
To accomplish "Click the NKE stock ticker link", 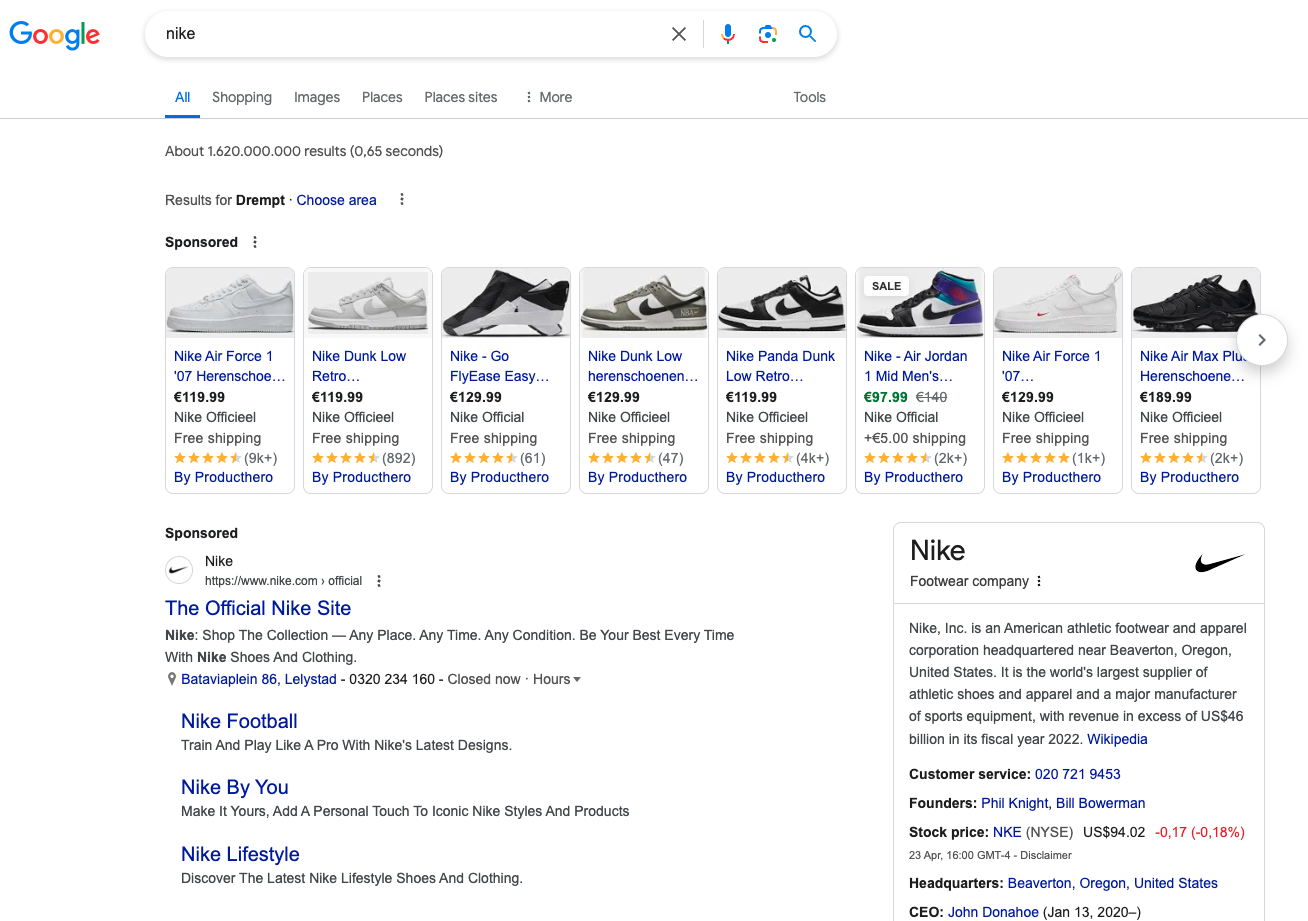I will click(1007, 832).
